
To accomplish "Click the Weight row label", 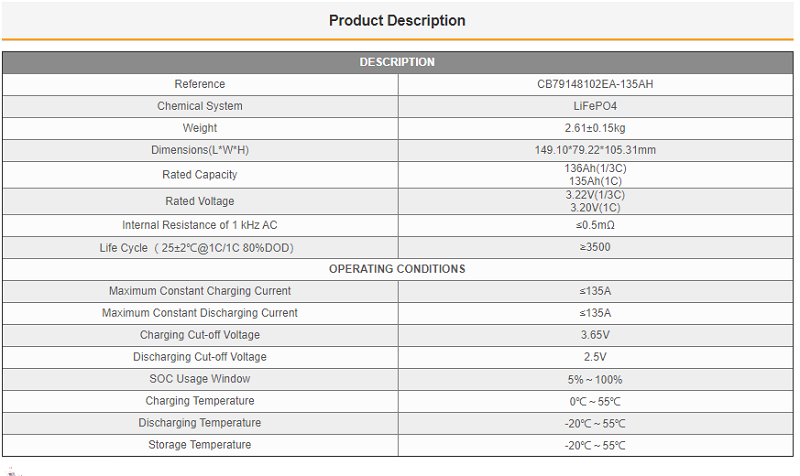I will 199,128.
